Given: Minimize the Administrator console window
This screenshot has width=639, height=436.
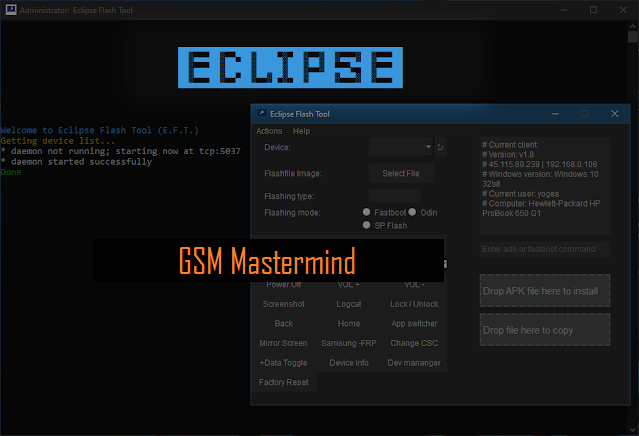Looking at the screenshot, I should click(x=564, y=10).
